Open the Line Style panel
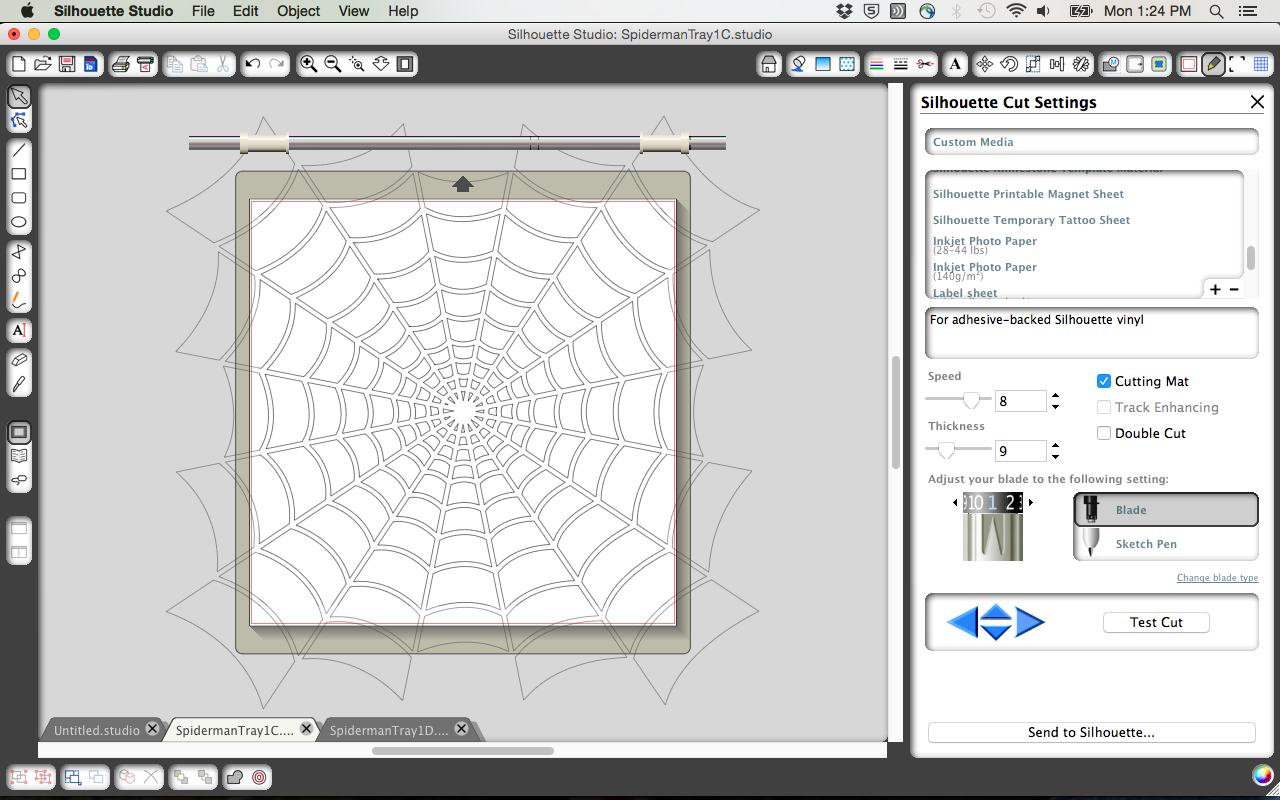Screen dimensions: 1280x800 coord(901,64)
